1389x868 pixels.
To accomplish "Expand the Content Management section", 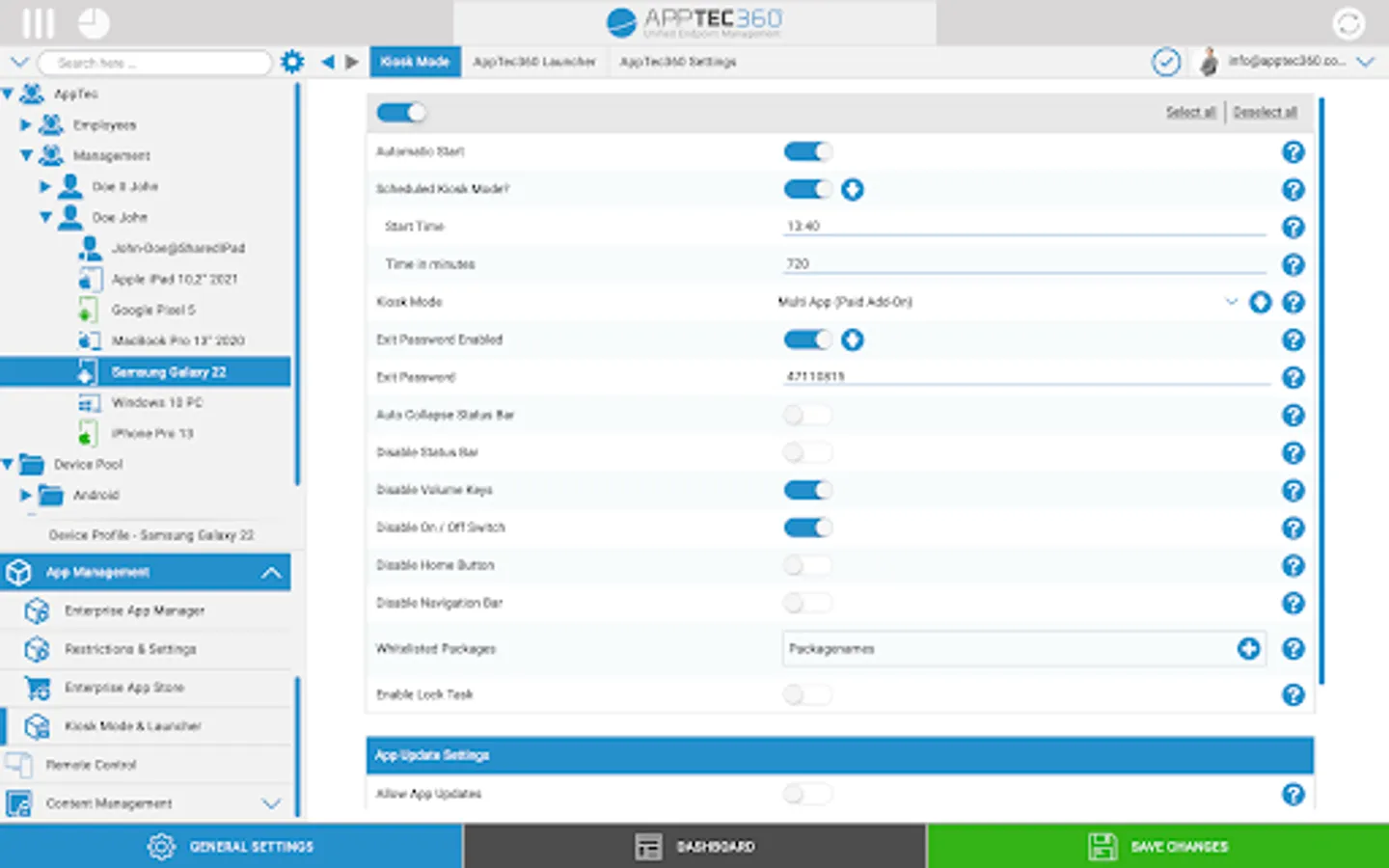I will [271, 803].
